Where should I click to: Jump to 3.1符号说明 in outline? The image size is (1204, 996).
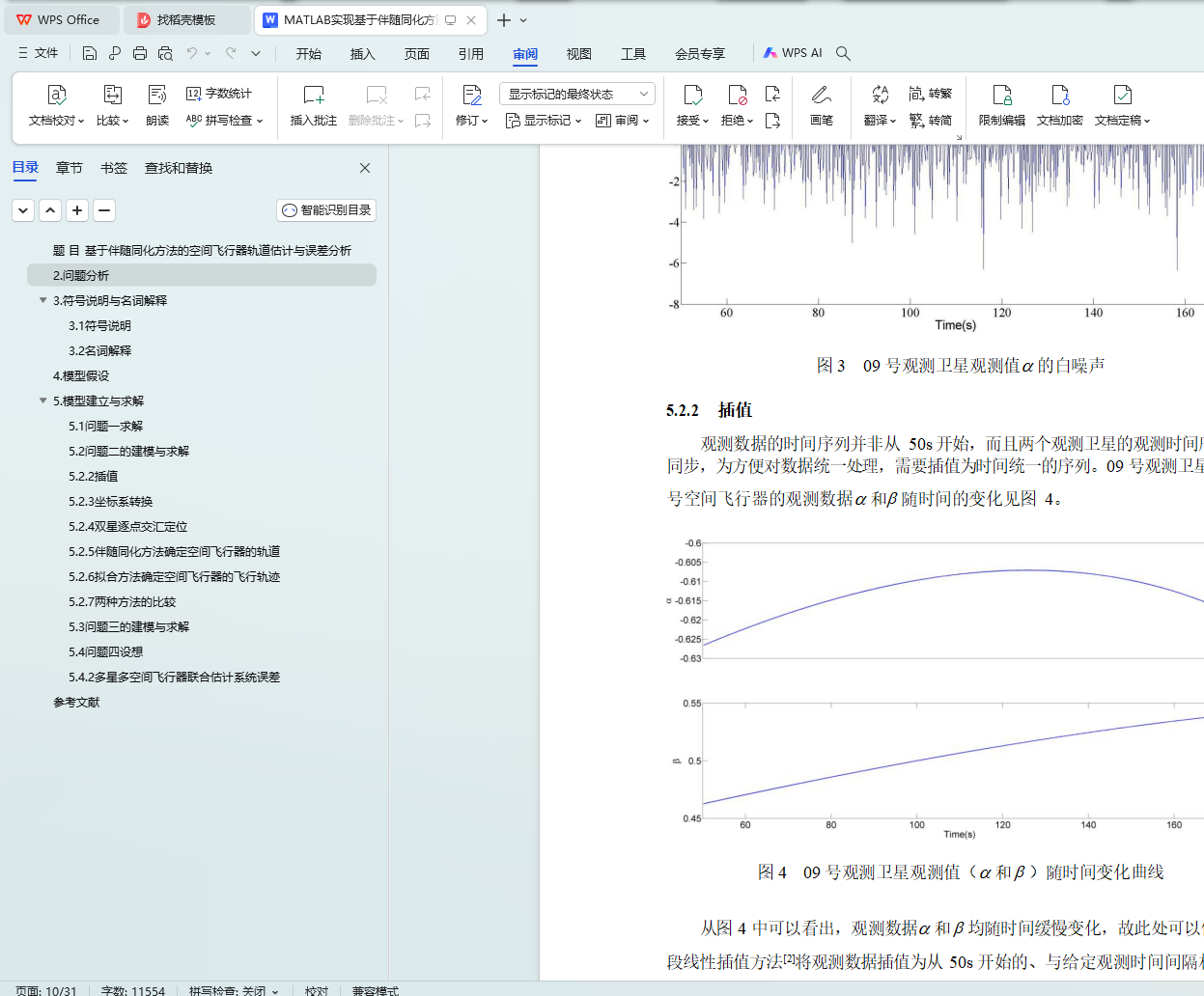pyautogui.click(x=99, y=325)
